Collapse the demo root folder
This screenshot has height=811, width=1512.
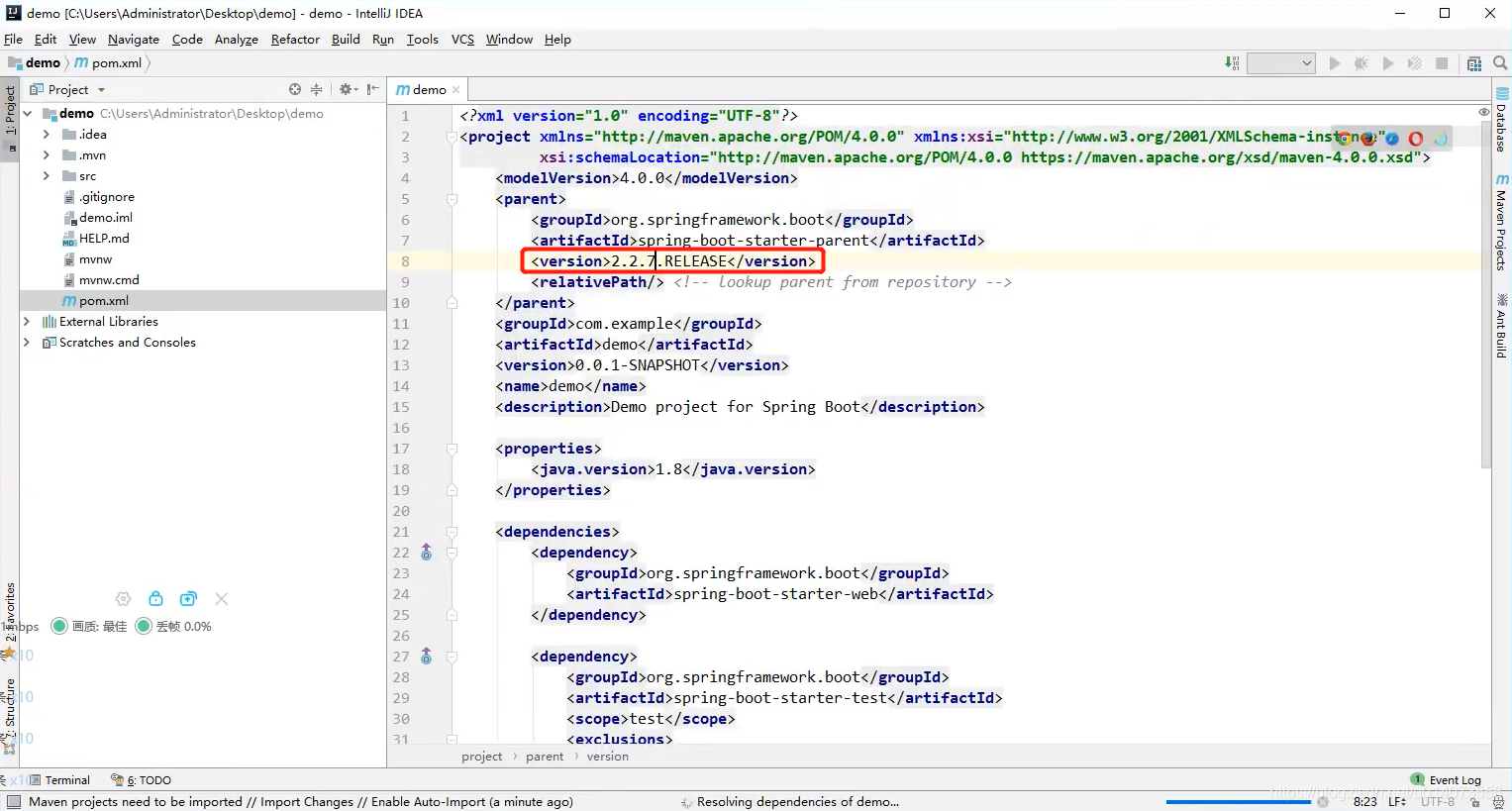(x=28, y=114)
